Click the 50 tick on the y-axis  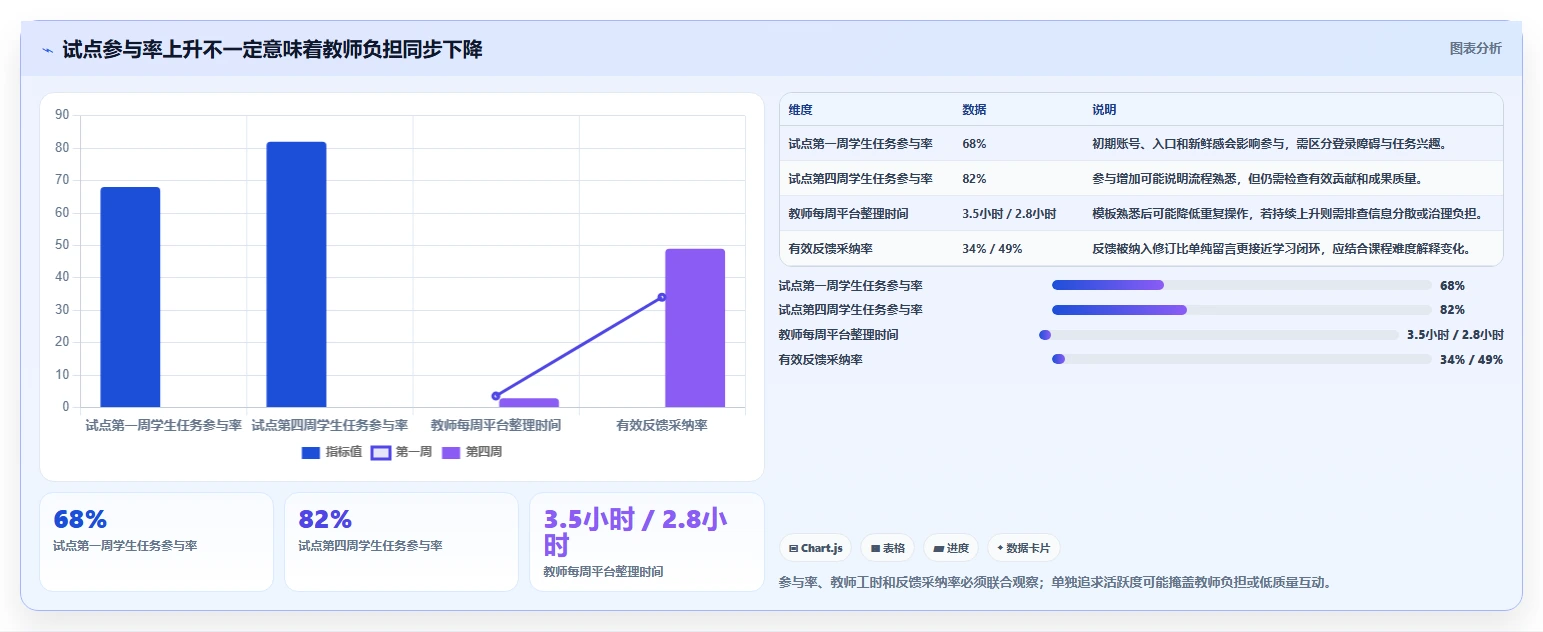tap(62, 245)
